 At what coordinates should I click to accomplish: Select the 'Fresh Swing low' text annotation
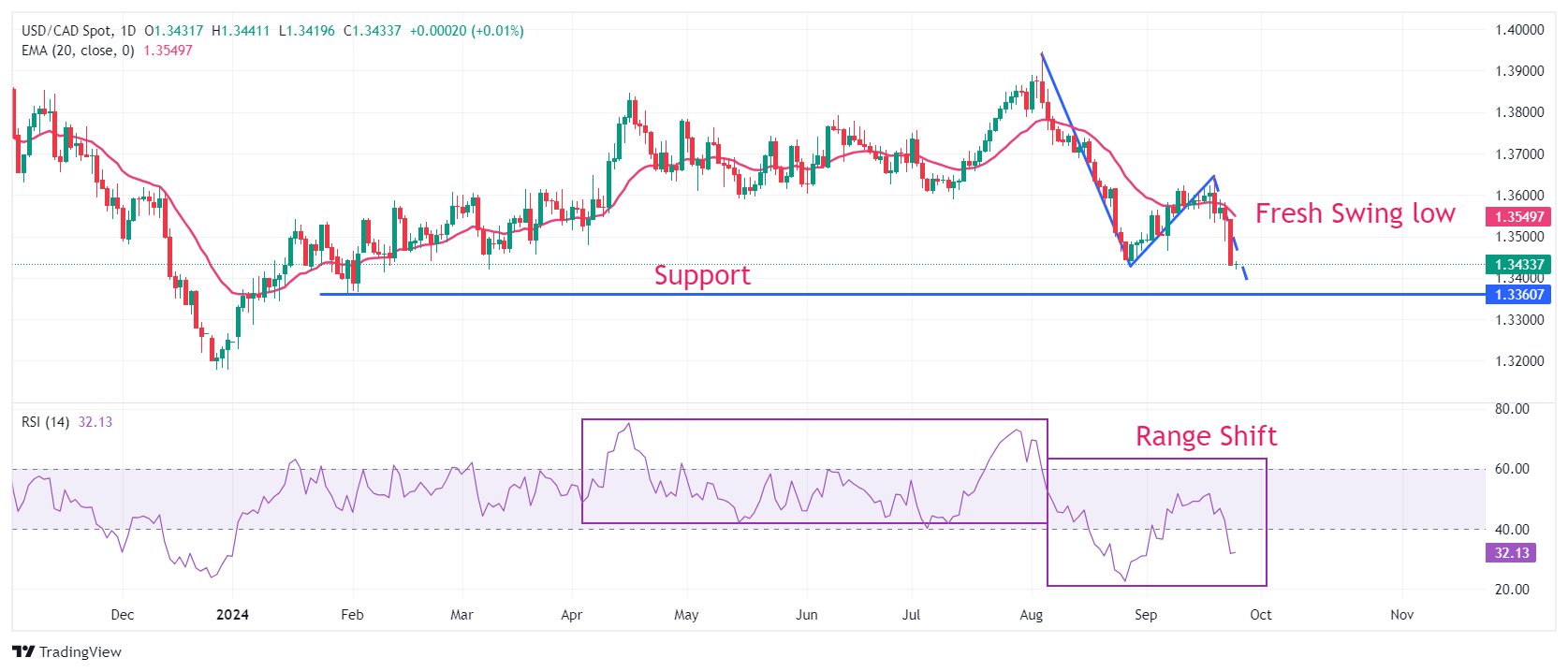pos(1355,213)
